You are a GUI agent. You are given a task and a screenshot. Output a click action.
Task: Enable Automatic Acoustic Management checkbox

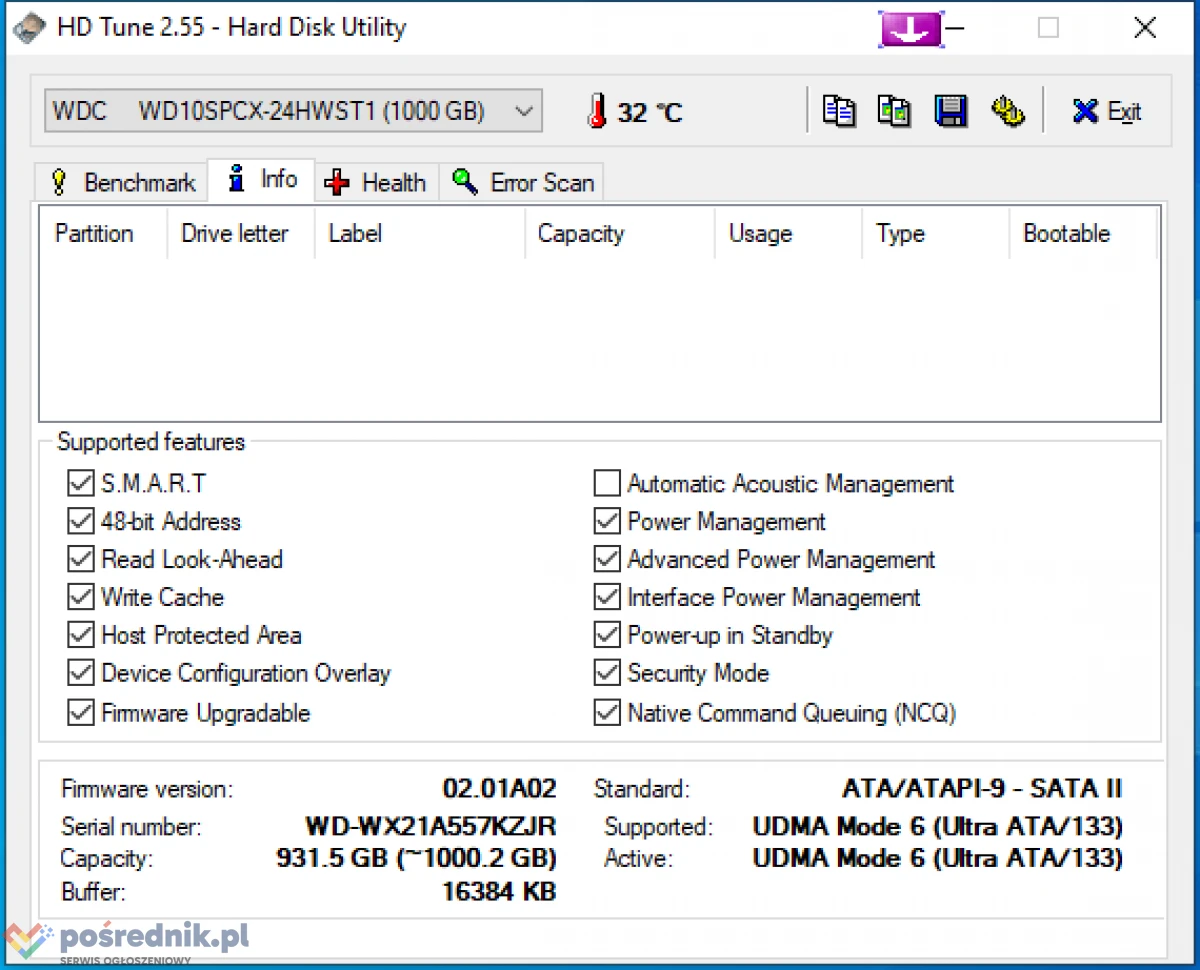tap(607, 484)
